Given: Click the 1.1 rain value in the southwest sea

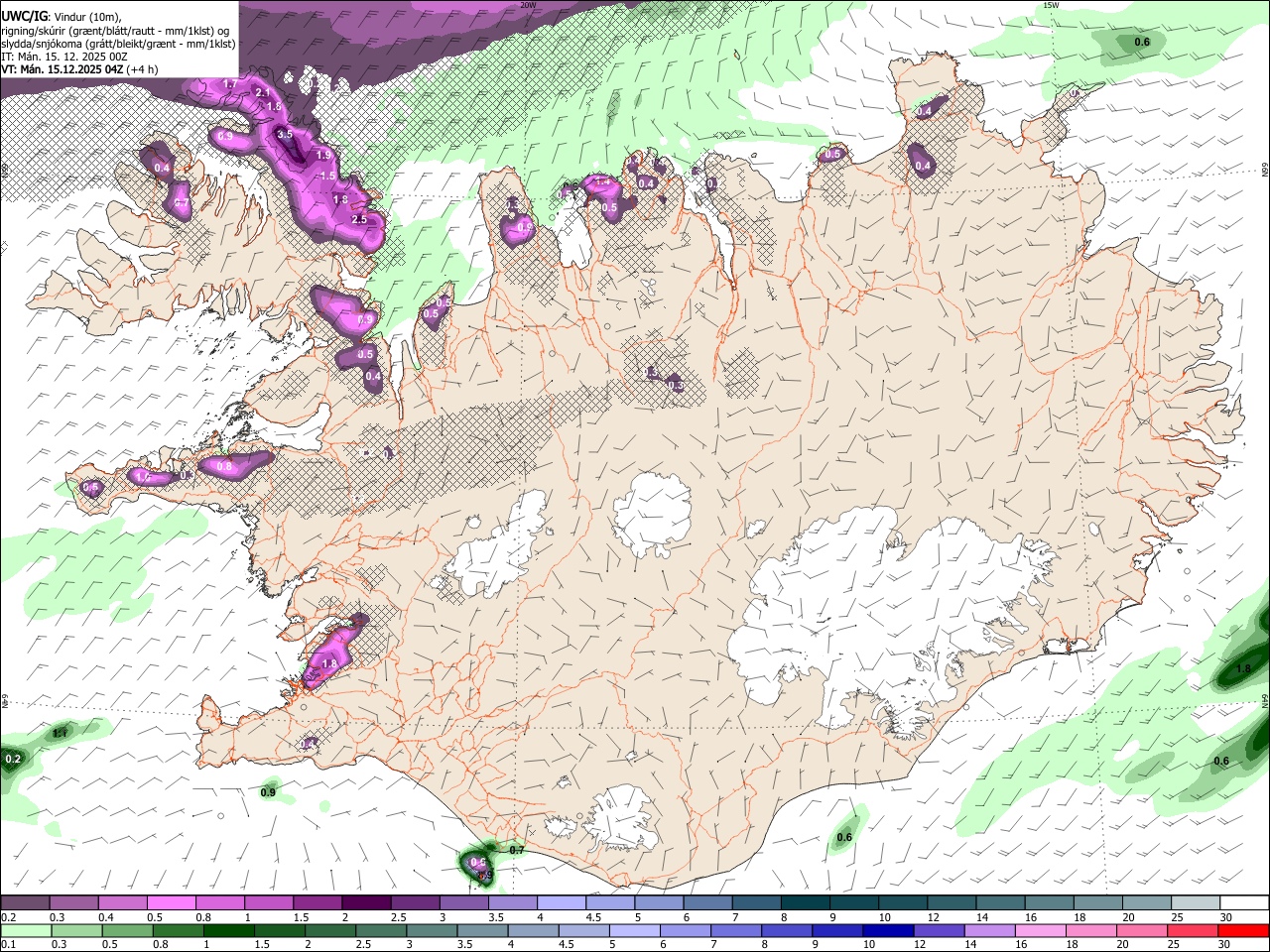Looking at the screenshot, I should click(60, 733).
